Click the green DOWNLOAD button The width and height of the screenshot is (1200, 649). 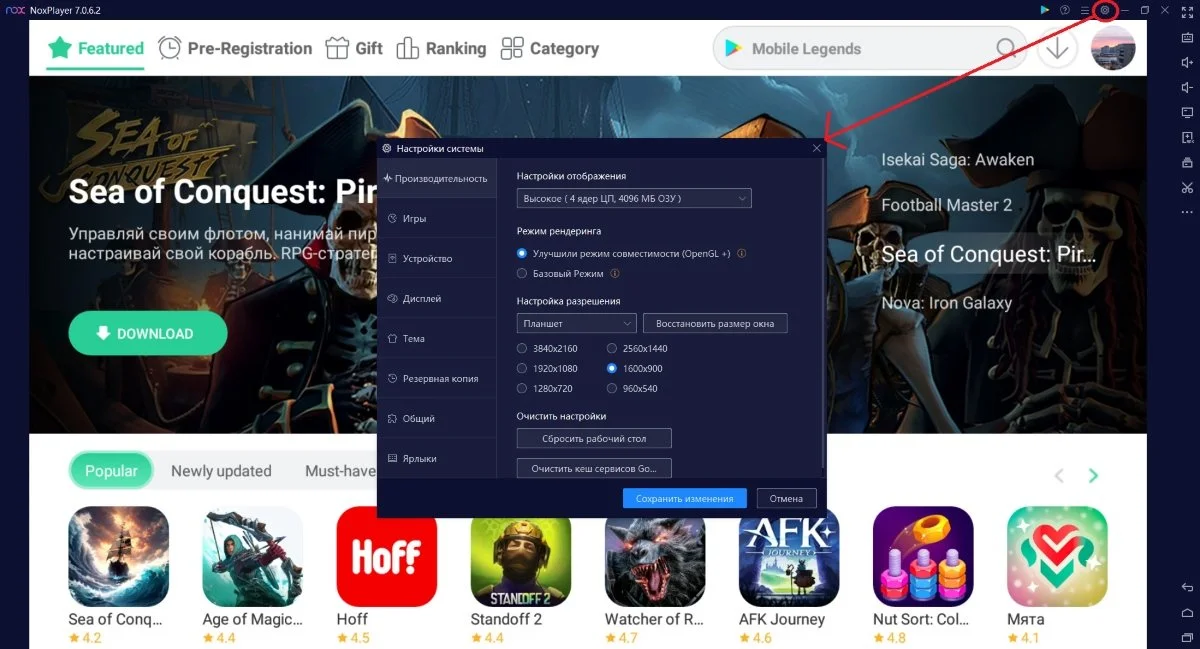click(x=148, y=334)
